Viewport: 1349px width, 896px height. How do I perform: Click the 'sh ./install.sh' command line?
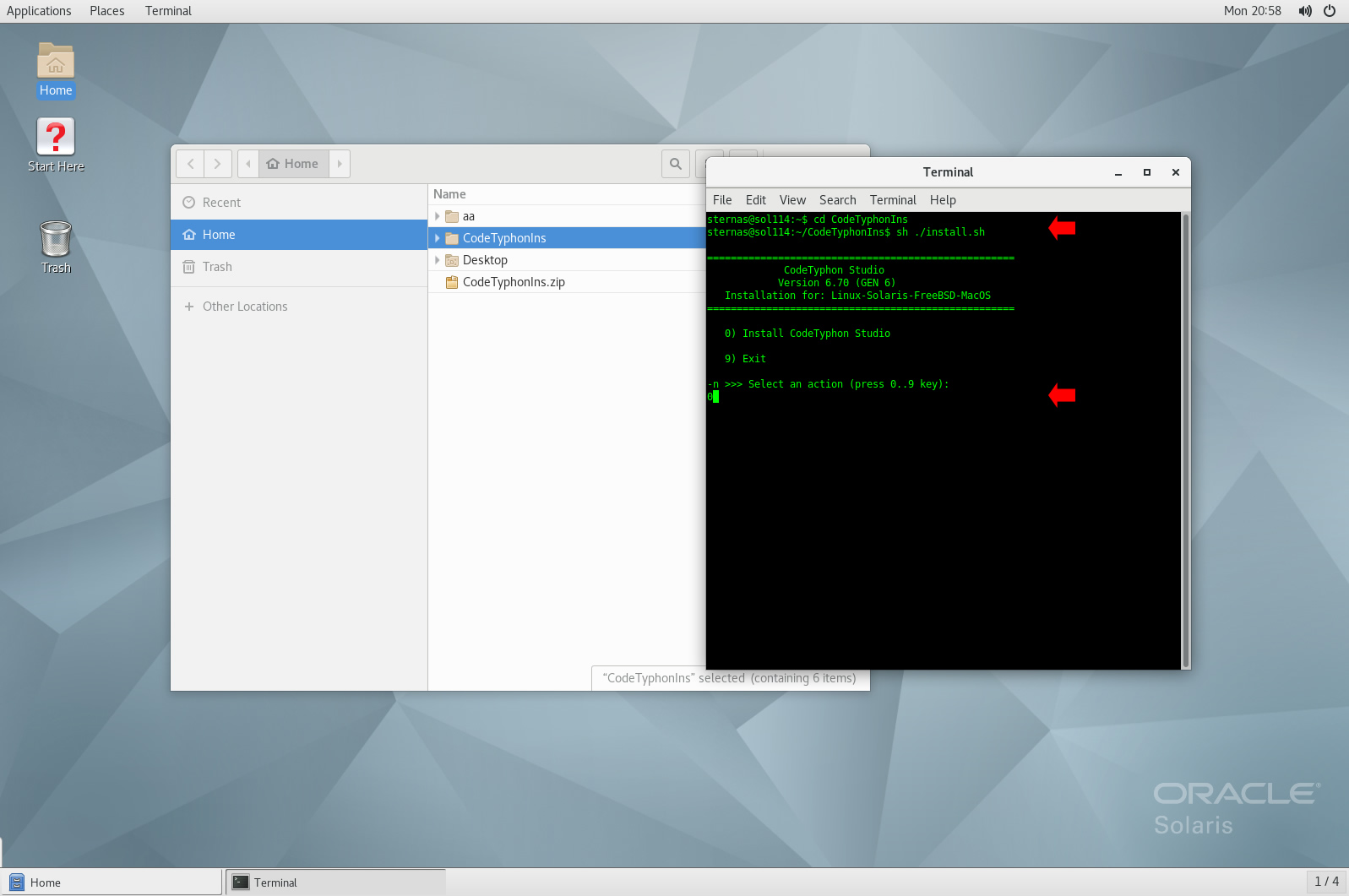(846, 232)
